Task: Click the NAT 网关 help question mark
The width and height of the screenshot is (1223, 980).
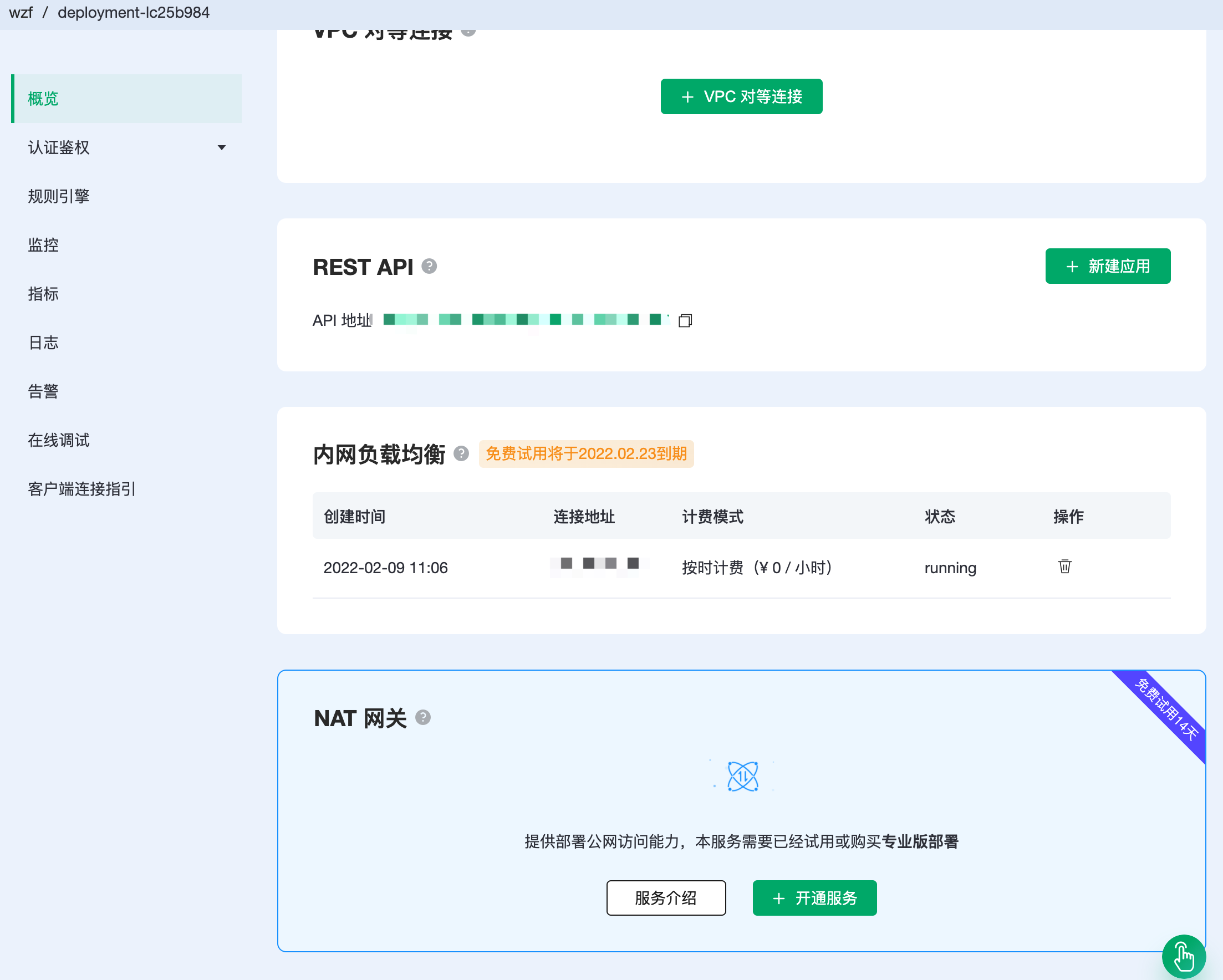Action: click(423, 717)
